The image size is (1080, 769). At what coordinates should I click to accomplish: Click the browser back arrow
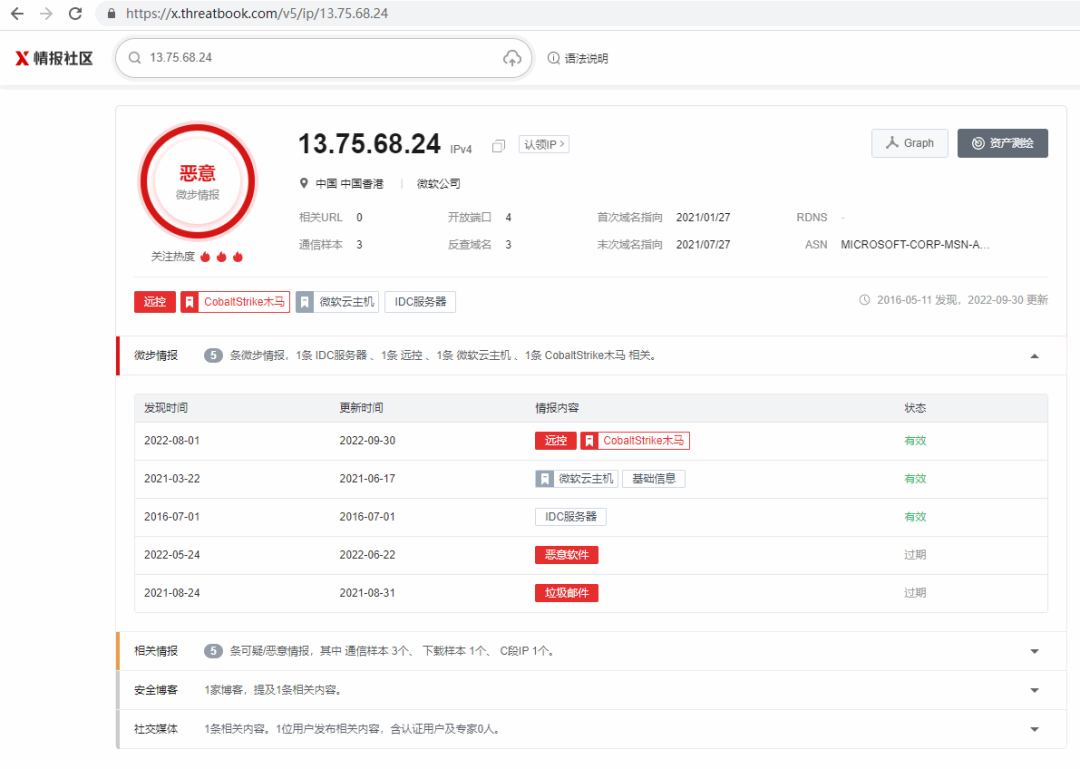tap(17, 13)
